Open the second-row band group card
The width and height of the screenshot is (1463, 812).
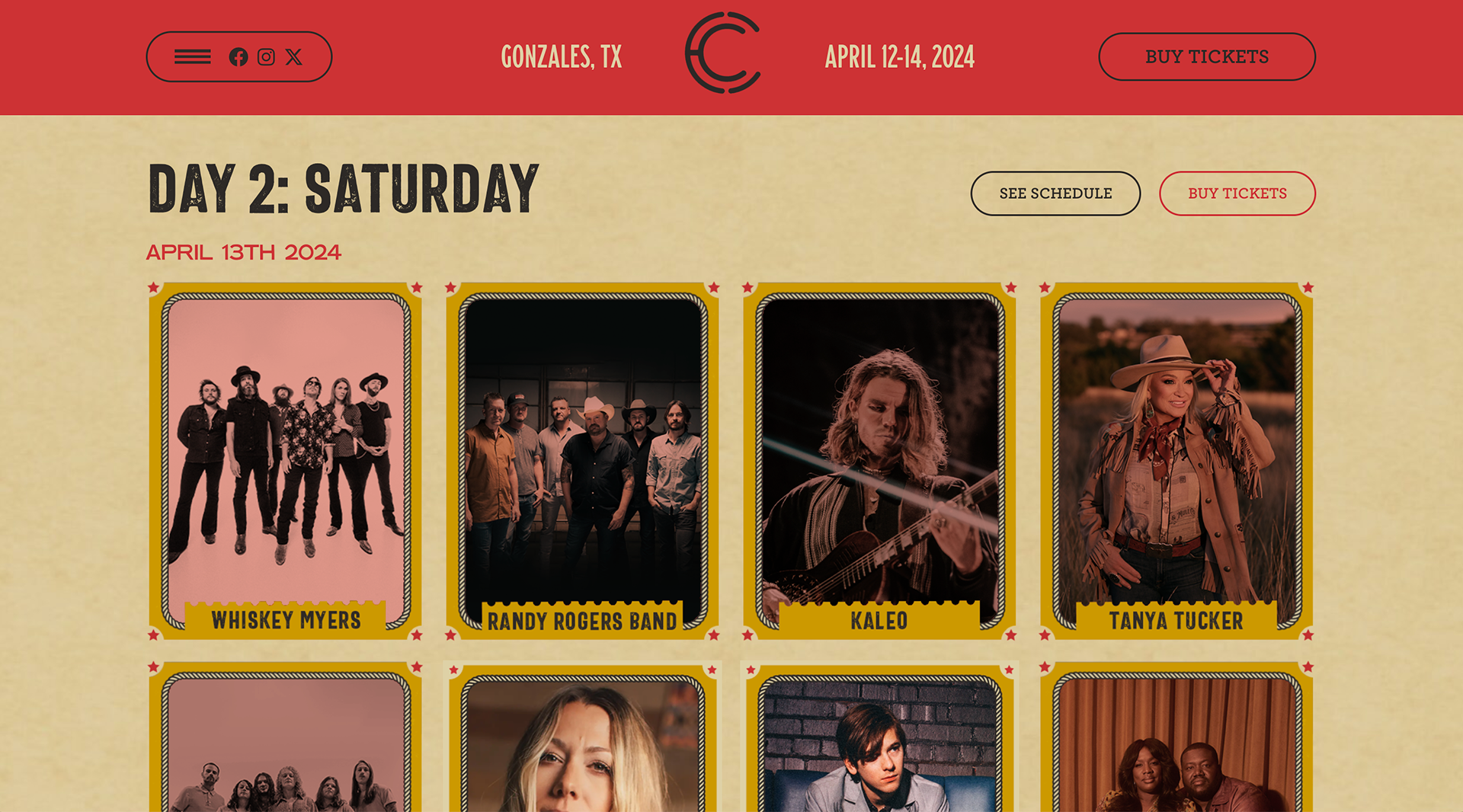[x=286, y=737]
